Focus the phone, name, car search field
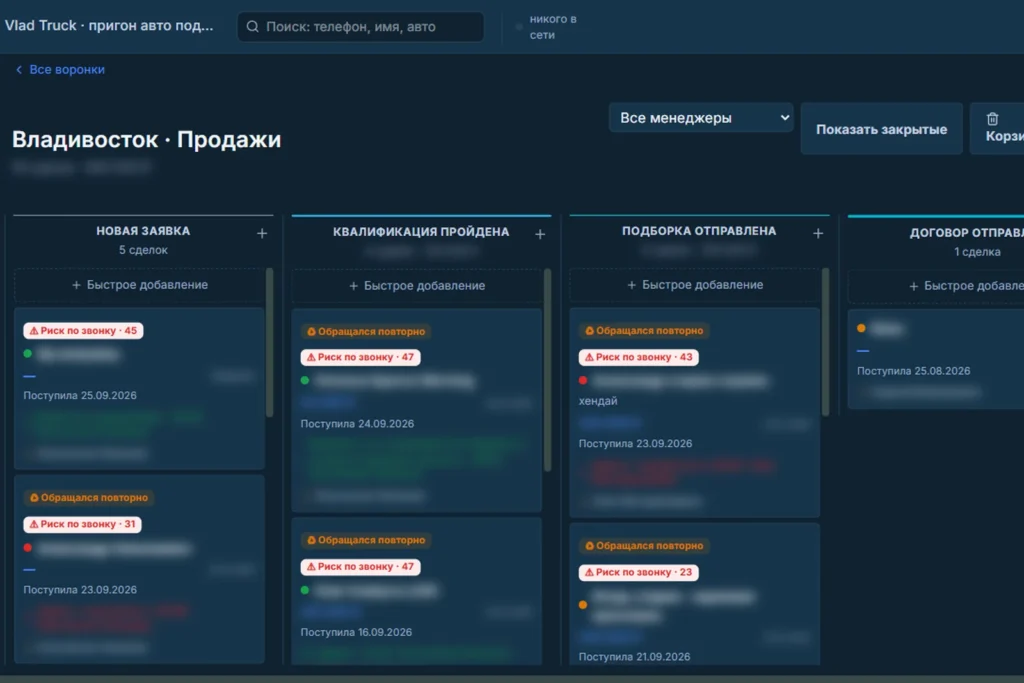 pyautogui.click(x=360, y=27)
